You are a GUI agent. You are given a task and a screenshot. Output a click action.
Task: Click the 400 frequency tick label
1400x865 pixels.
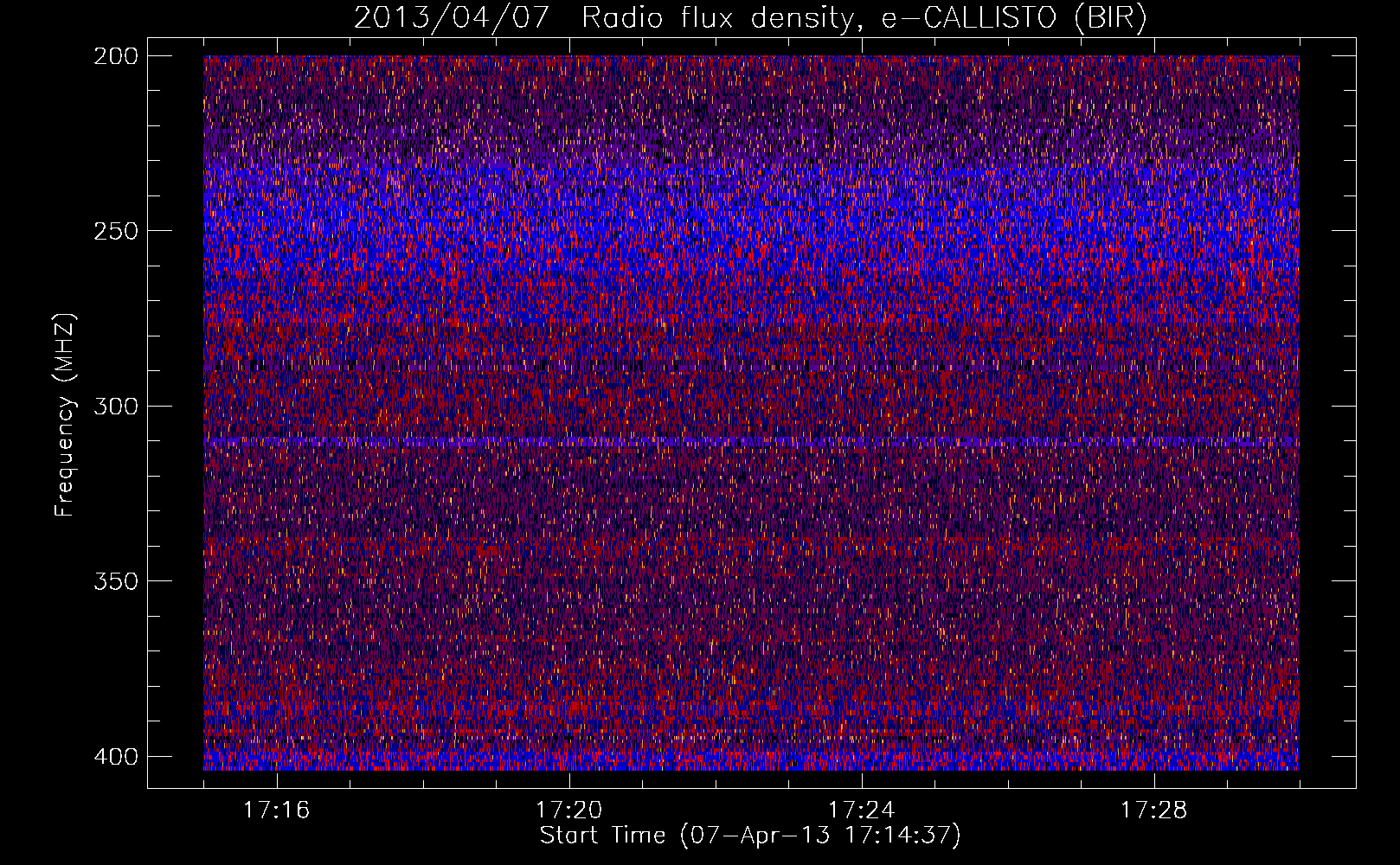click(x=115, y=757)
